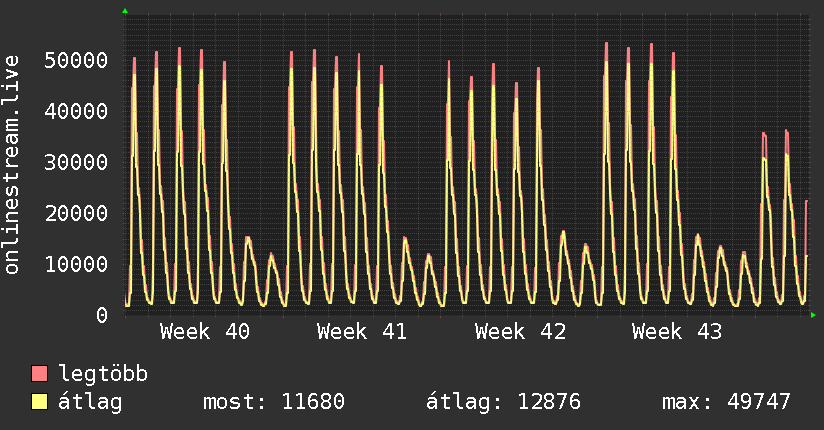
Task: Click the green arrow ending the x-axis
Action: [813, 315]
